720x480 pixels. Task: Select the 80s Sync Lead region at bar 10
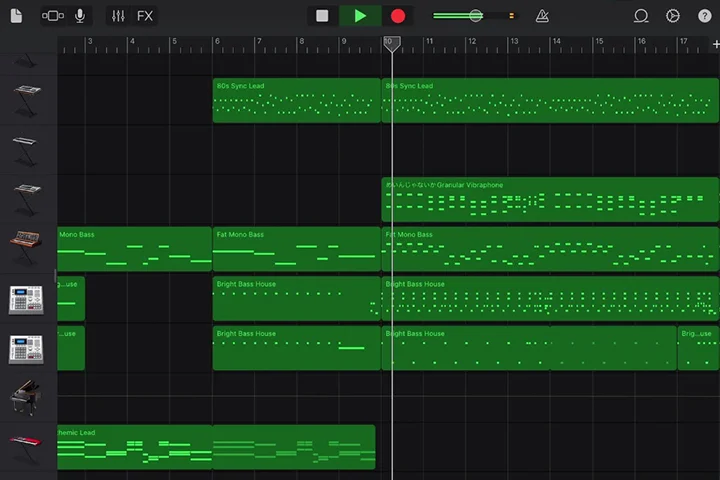click(x=550, y=100)
